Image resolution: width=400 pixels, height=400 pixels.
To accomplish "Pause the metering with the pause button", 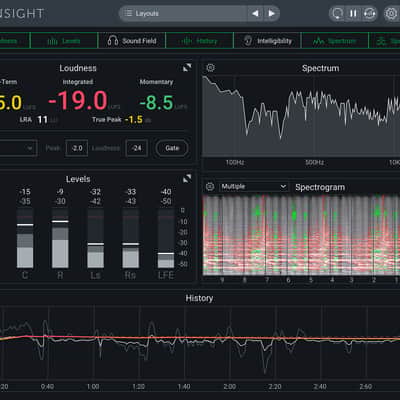I will coord(353,14).
